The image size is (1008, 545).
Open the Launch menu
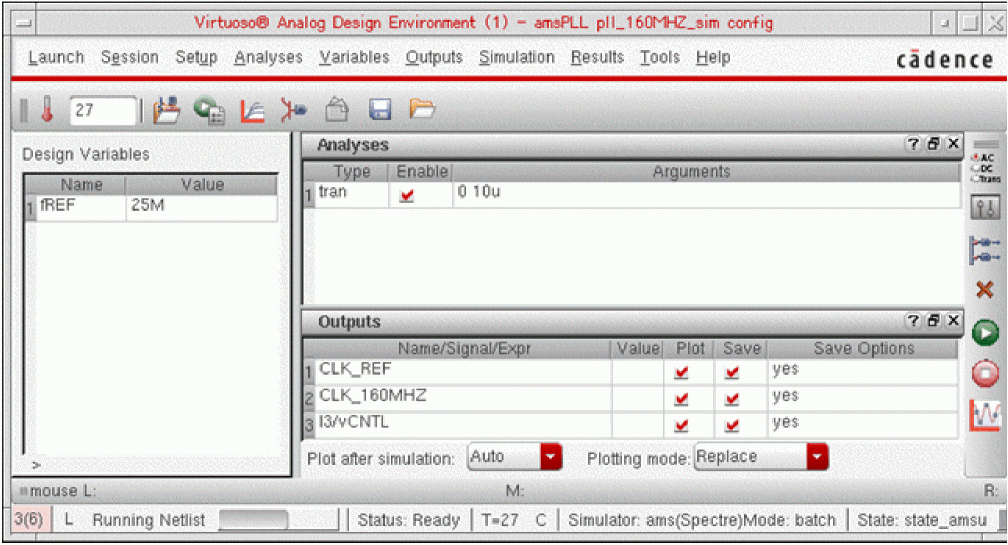click(x=56, y=57)
